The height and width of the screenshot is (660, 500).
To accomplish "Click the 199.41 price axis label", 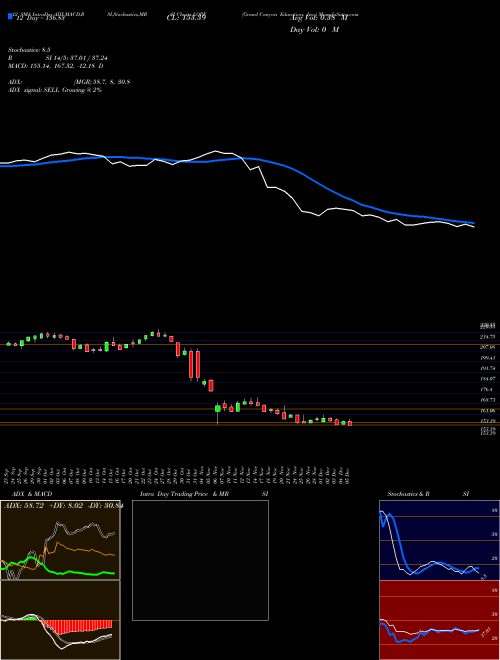I will coord(488,358).
